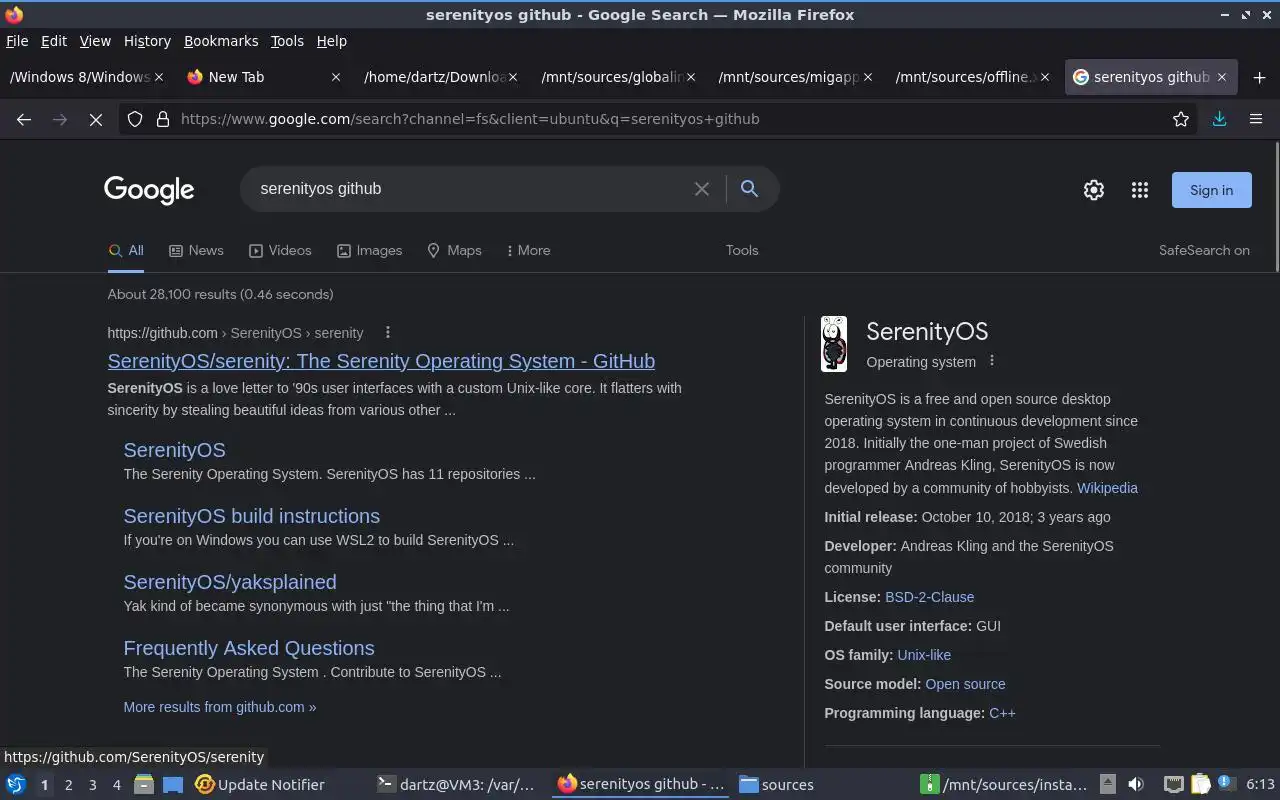This screenshot has height=800, width=1280.
Task: Open the BSD-2-Clause license link
Action: 929,597
